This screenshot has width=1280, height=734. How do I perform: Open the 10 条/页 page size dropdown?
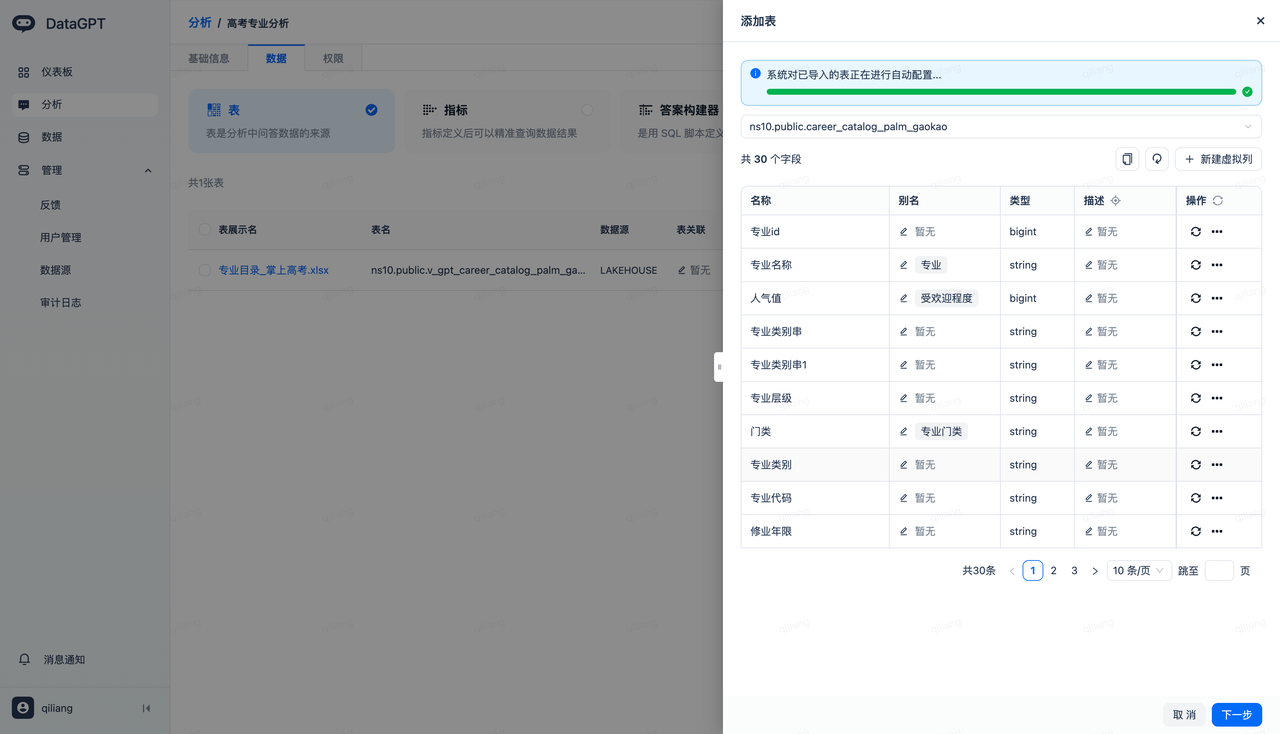point(1138,571)
